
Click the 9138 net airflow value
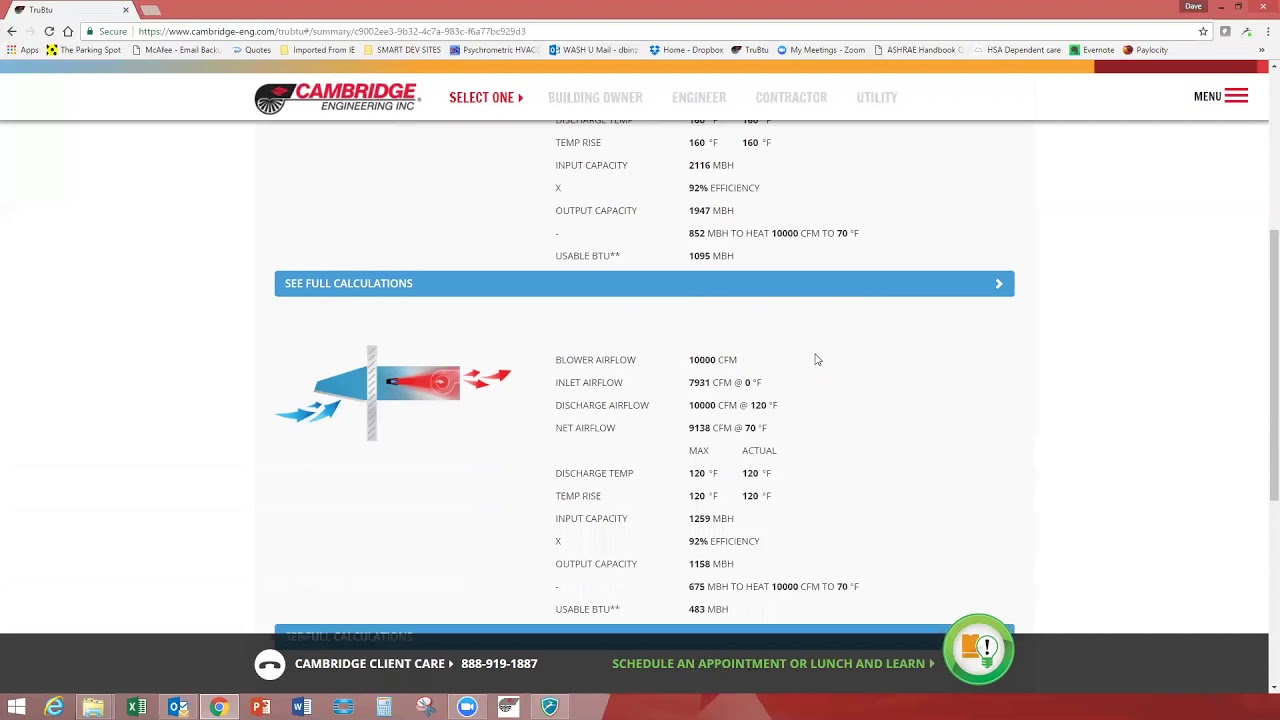pos(699,428)
